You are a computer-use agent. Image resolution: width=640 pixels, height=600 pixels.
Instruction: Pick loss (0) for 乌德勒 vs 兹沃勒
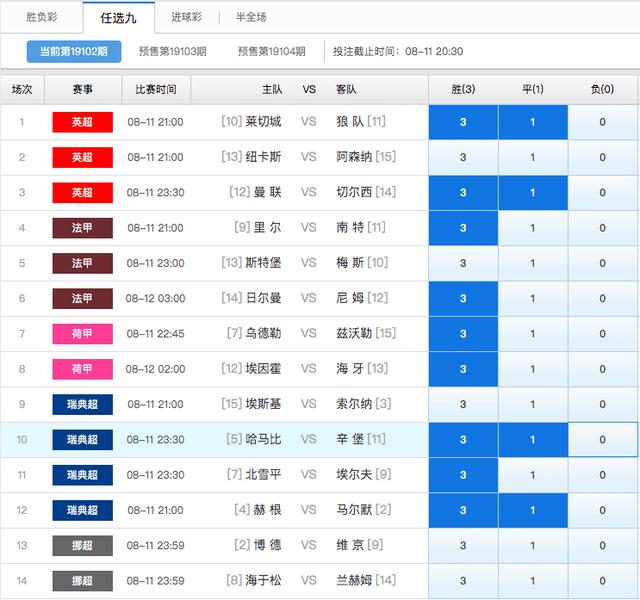tap(602, 334)
